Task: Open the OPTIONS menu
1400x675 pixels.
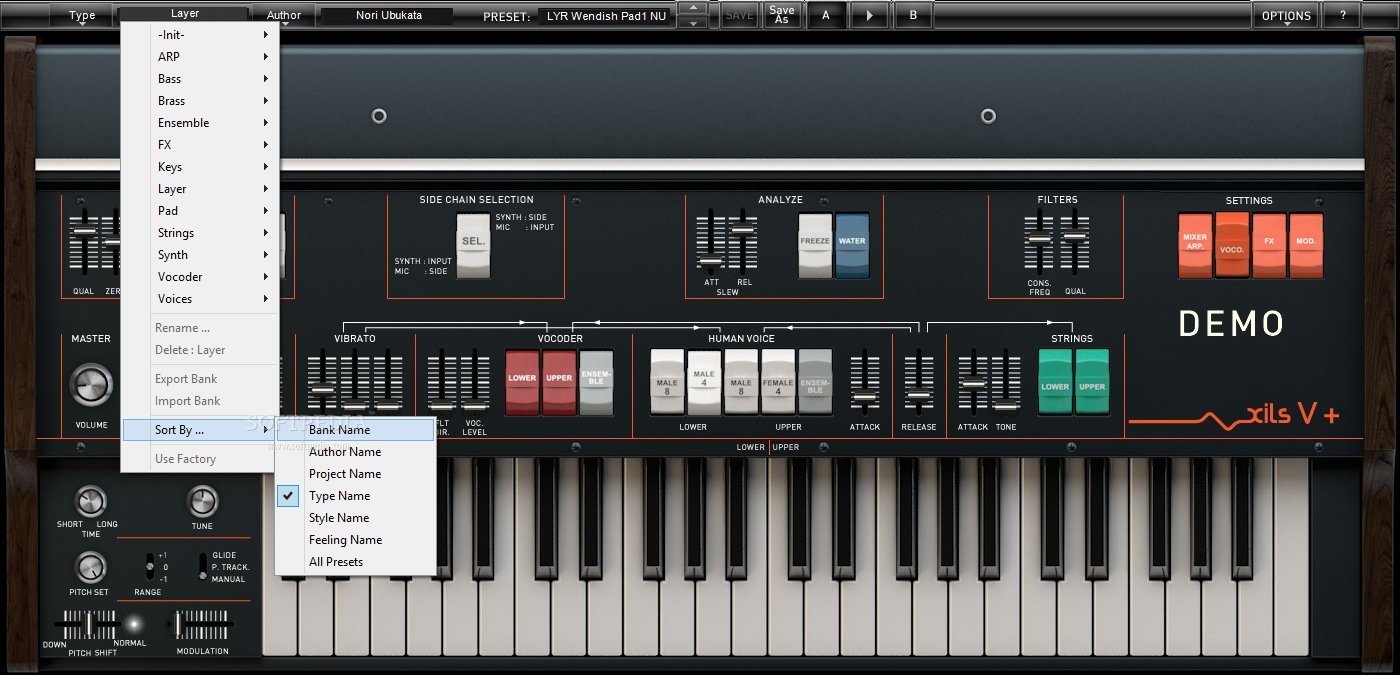Action: tap(1286, 16)
